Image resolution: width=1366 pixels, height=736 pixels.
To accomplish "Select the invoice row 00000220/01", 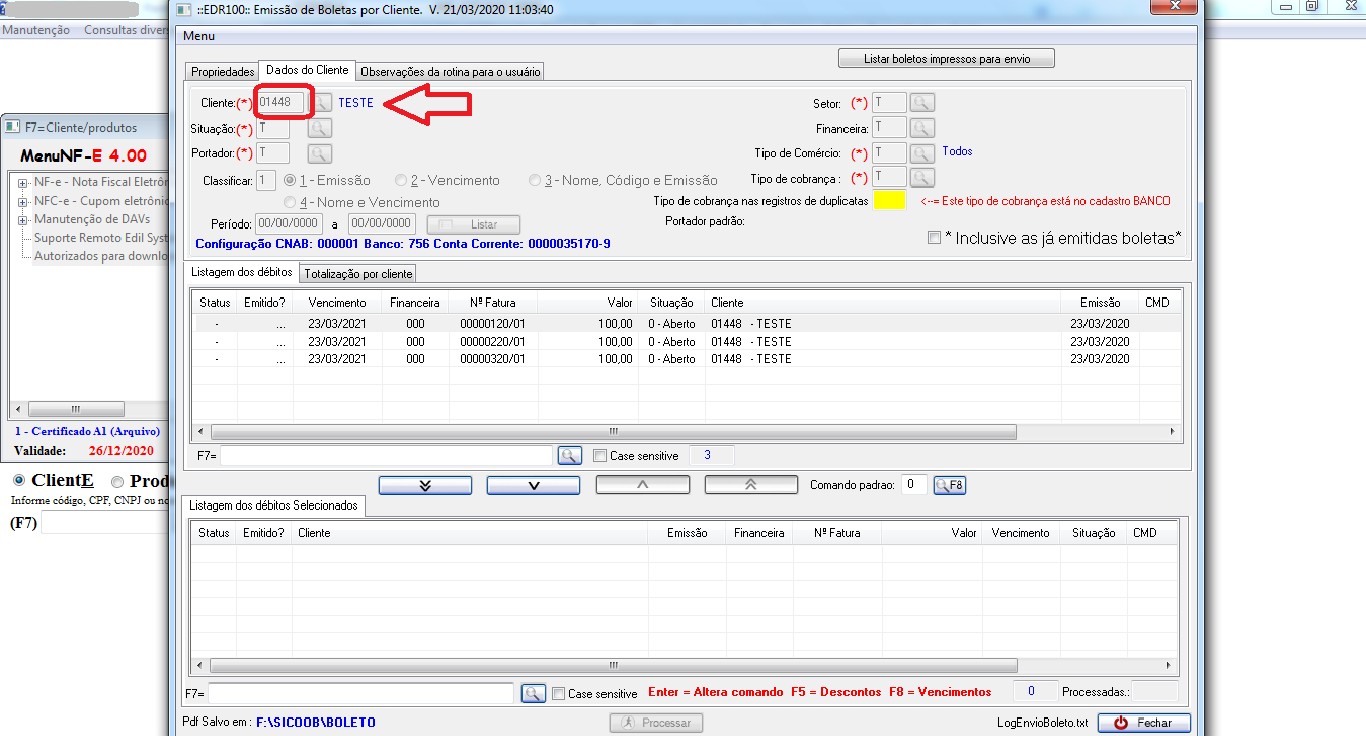I will click(492, 342).
